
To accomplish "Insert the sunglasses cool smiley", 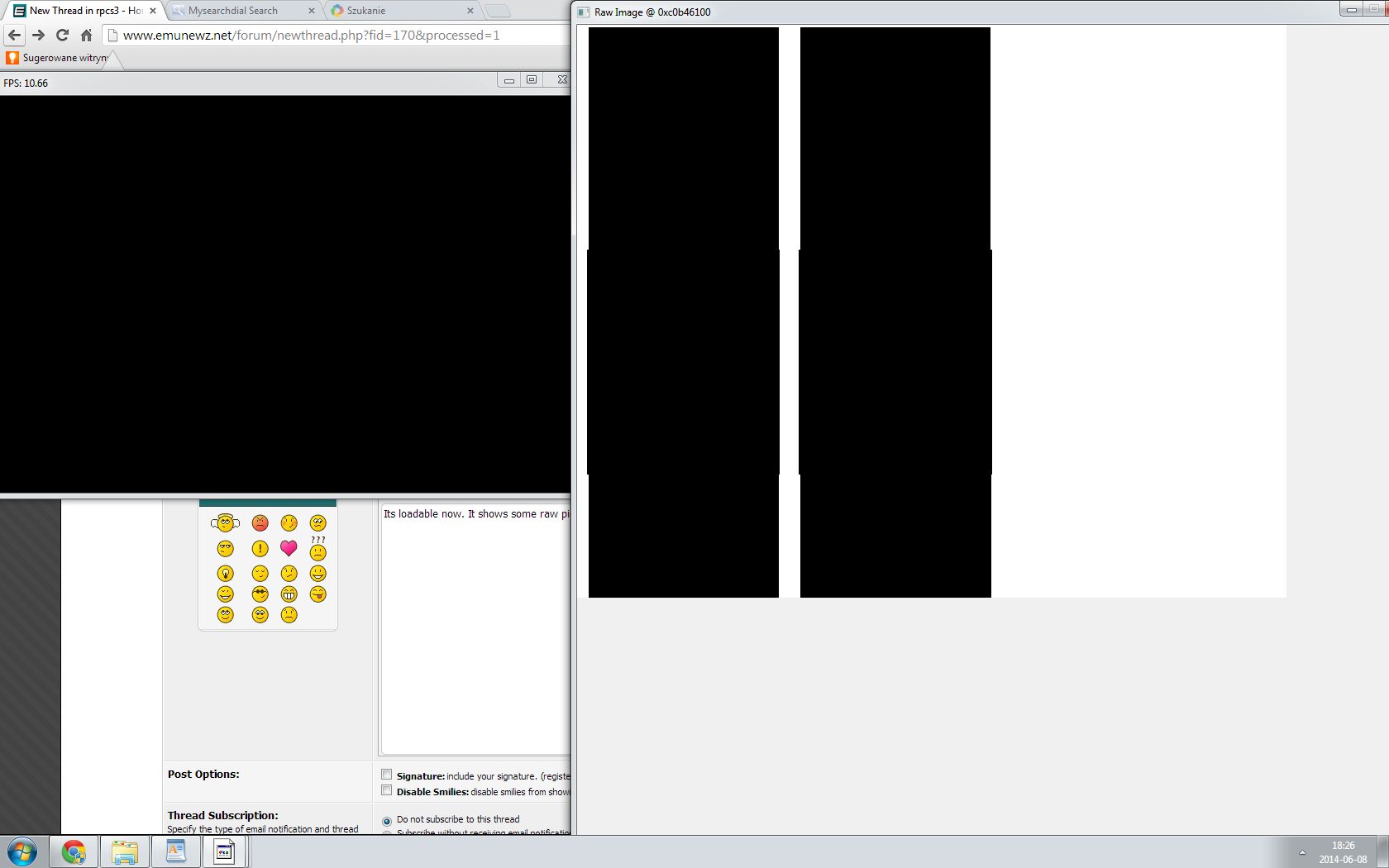I will click(260, 594).
